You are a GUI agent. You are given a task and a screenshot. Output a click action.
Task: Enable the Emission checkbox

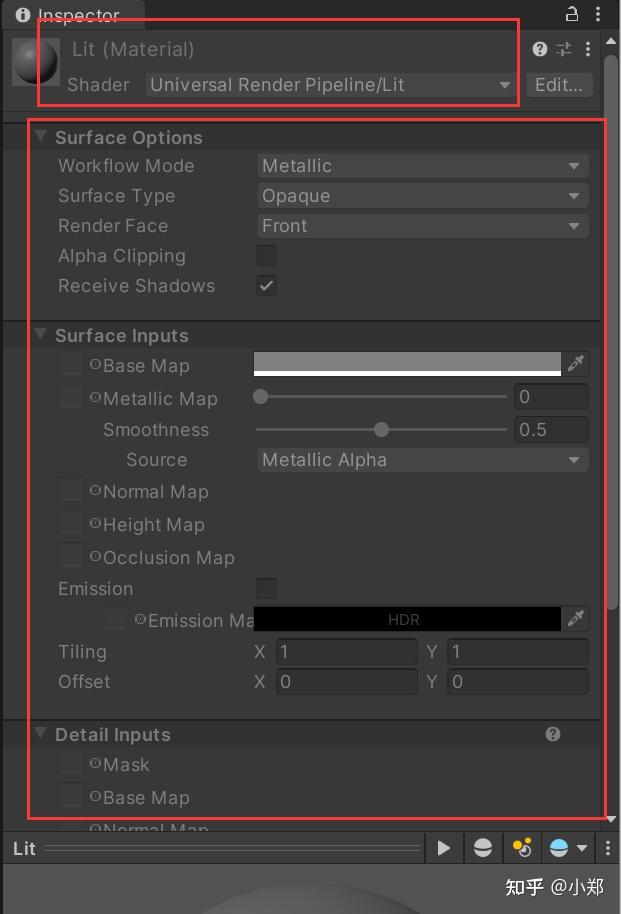tap(266, 588)
